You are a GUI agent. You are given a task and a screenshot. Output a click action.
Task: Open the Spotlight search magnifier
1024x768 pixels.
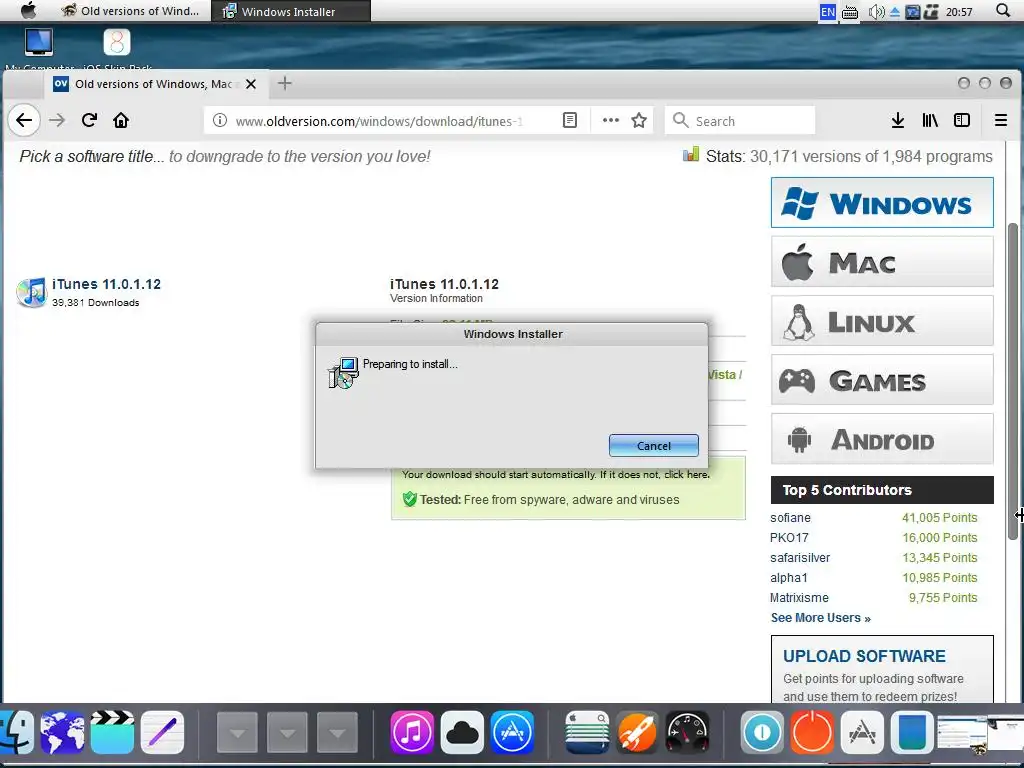(x=1003, y=10)
